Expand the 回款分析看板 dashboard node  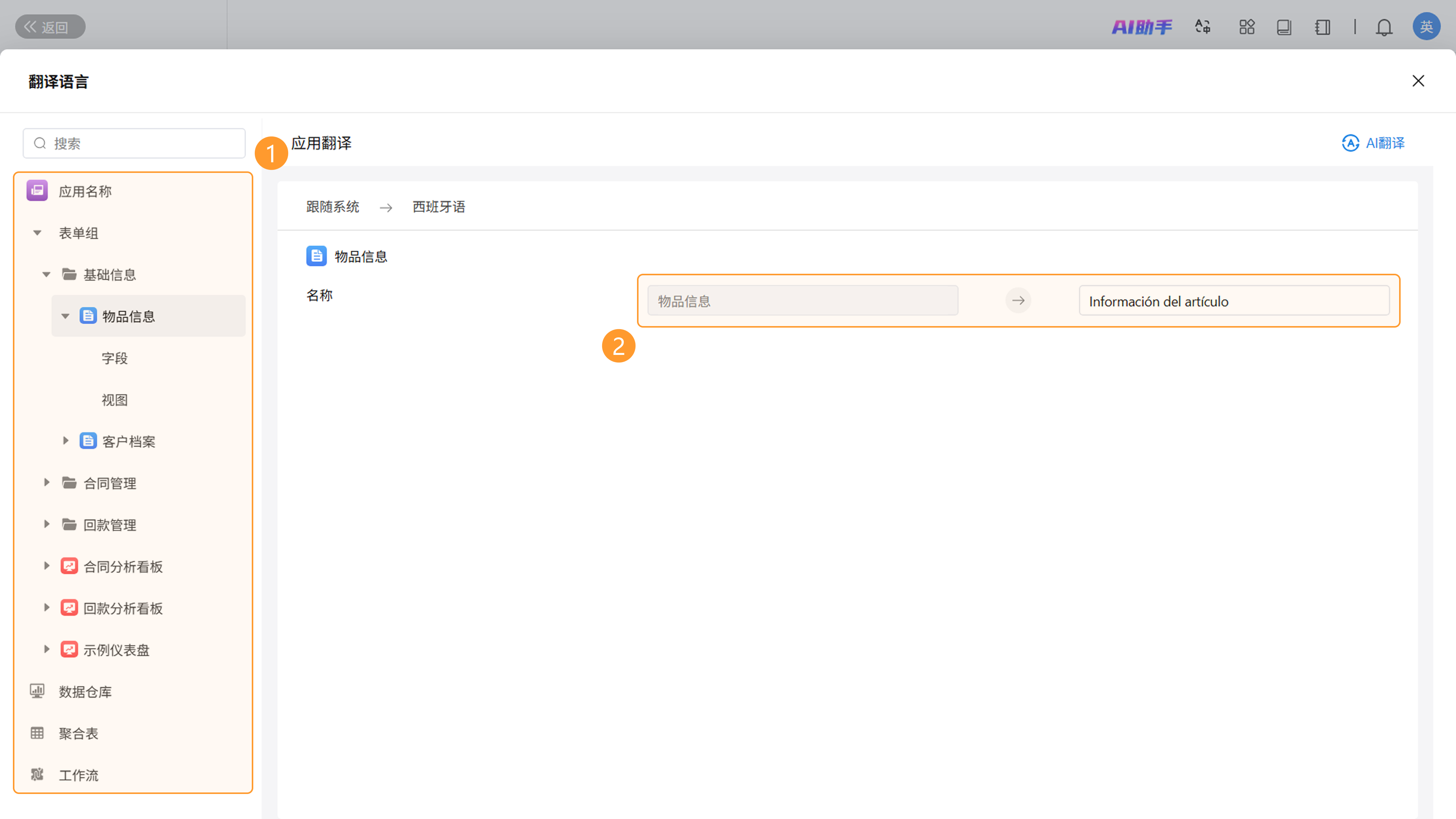(x=46, y=607)
